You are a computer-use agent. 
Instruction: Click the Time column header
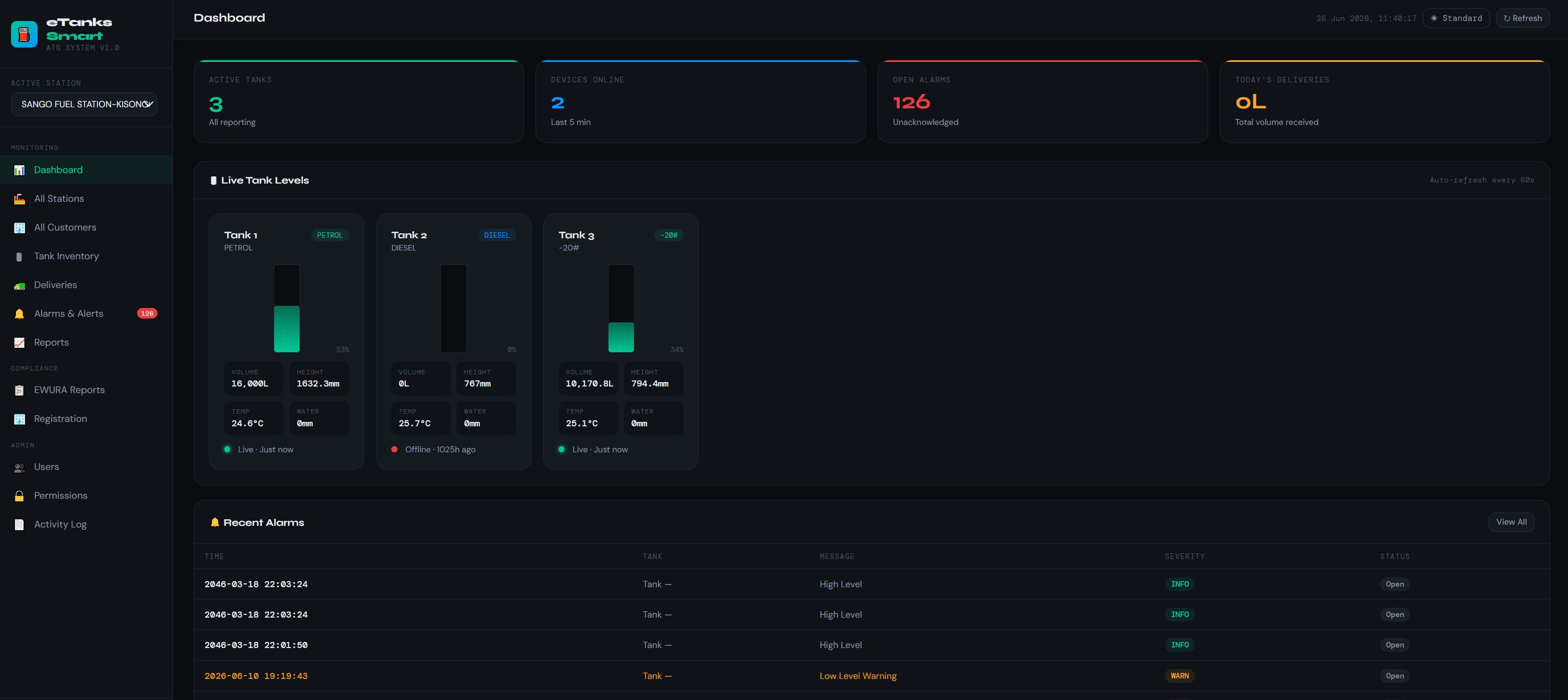pyautogui.click(x=214, y=556)
